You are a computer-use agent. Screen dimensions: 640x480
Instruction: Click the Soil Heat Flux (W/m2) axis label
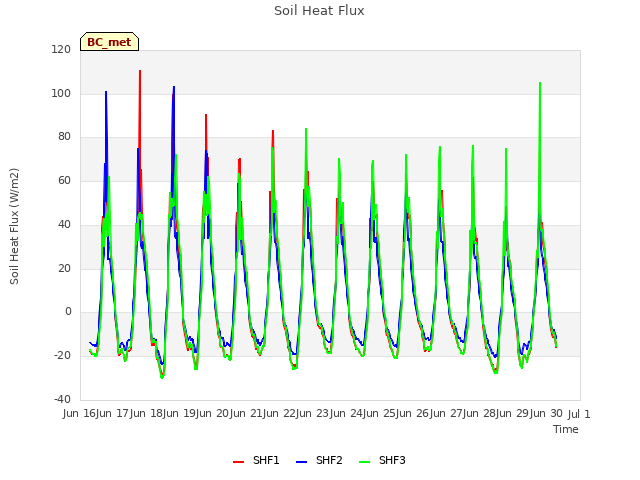click(14, 226)
